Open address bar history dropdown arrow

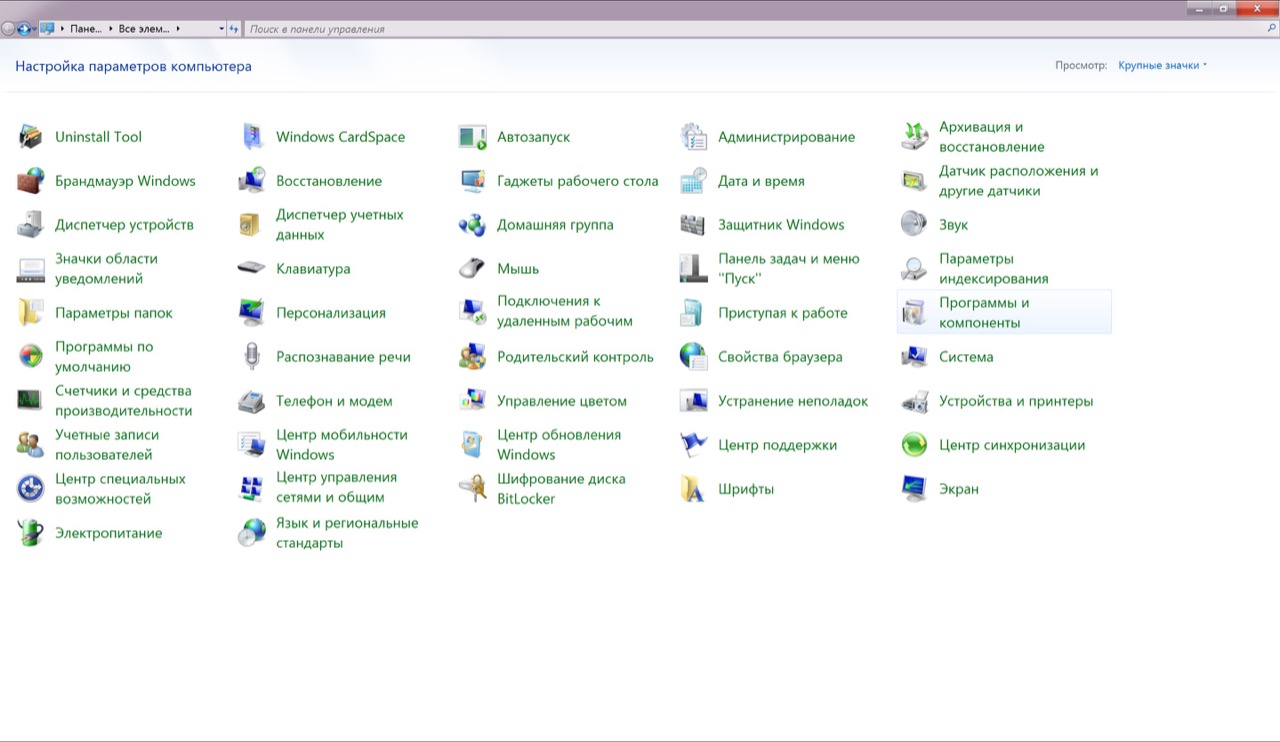221,29
